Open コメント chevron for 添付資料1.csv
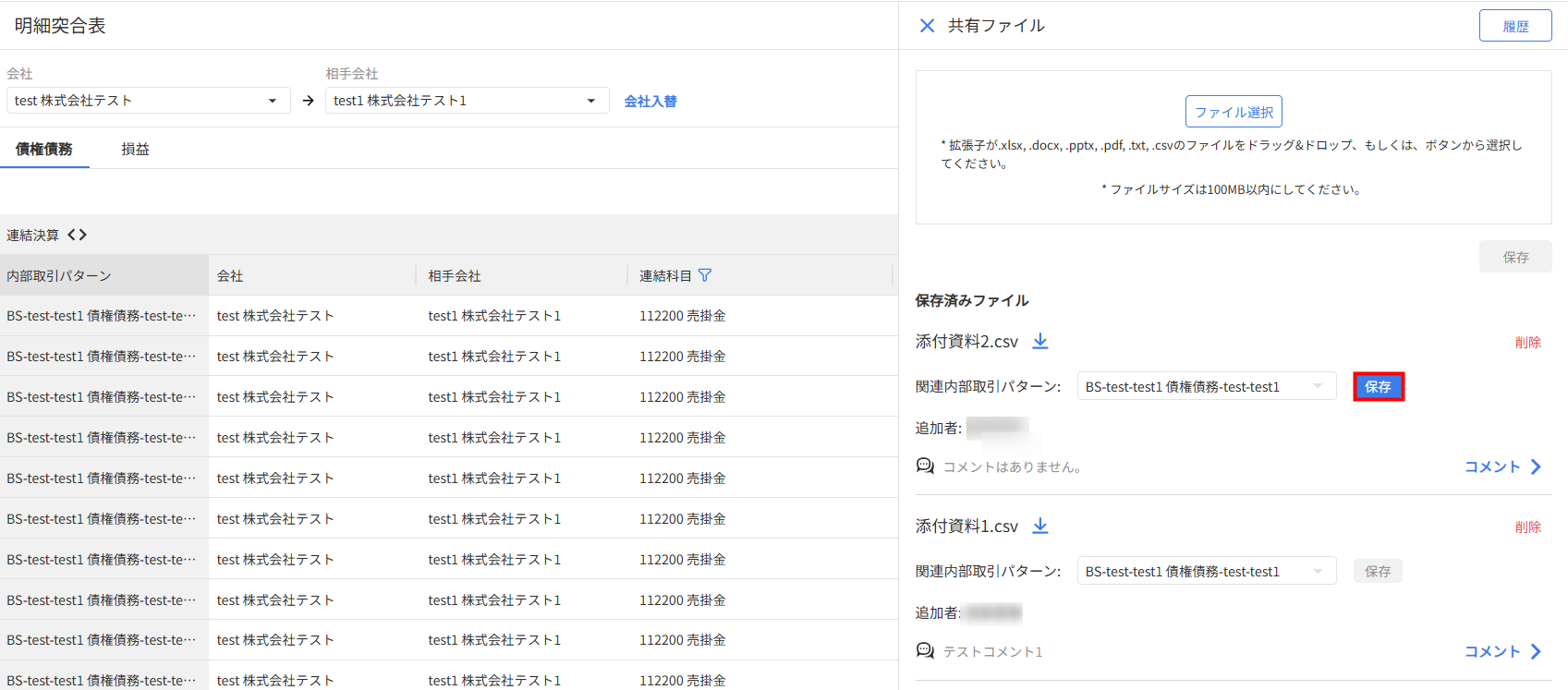1568x690 pixels. 1535,651
